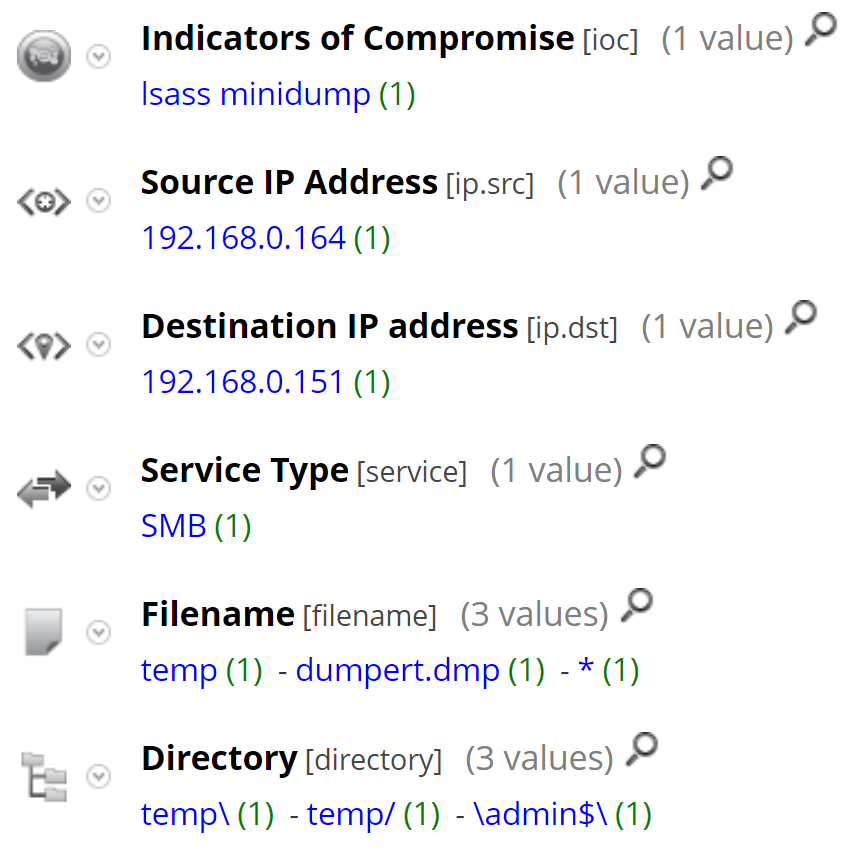The image size is (856, 868).
Task: Select the lsass minidump value
Action: point(257,95)
